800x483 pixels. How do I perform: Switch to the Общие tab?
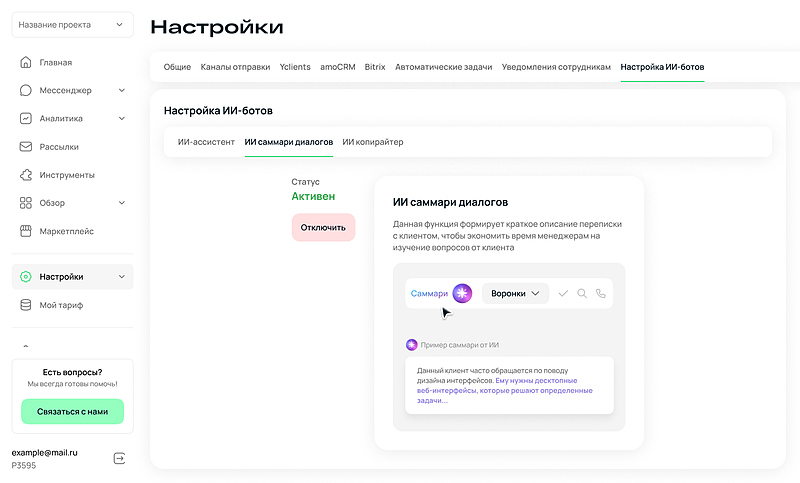click(177, 67)
